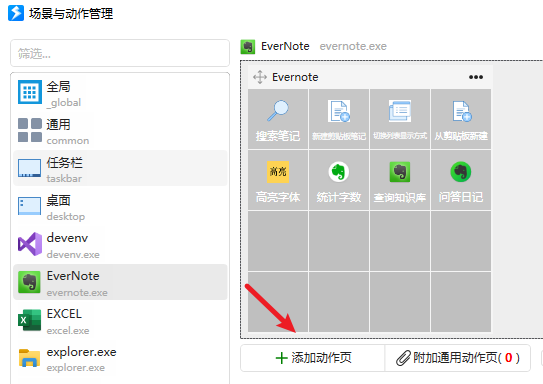Viewport: 543px width, 384px height.
Task: Select the 通用 common scene
Action: [x=120, y=131]
